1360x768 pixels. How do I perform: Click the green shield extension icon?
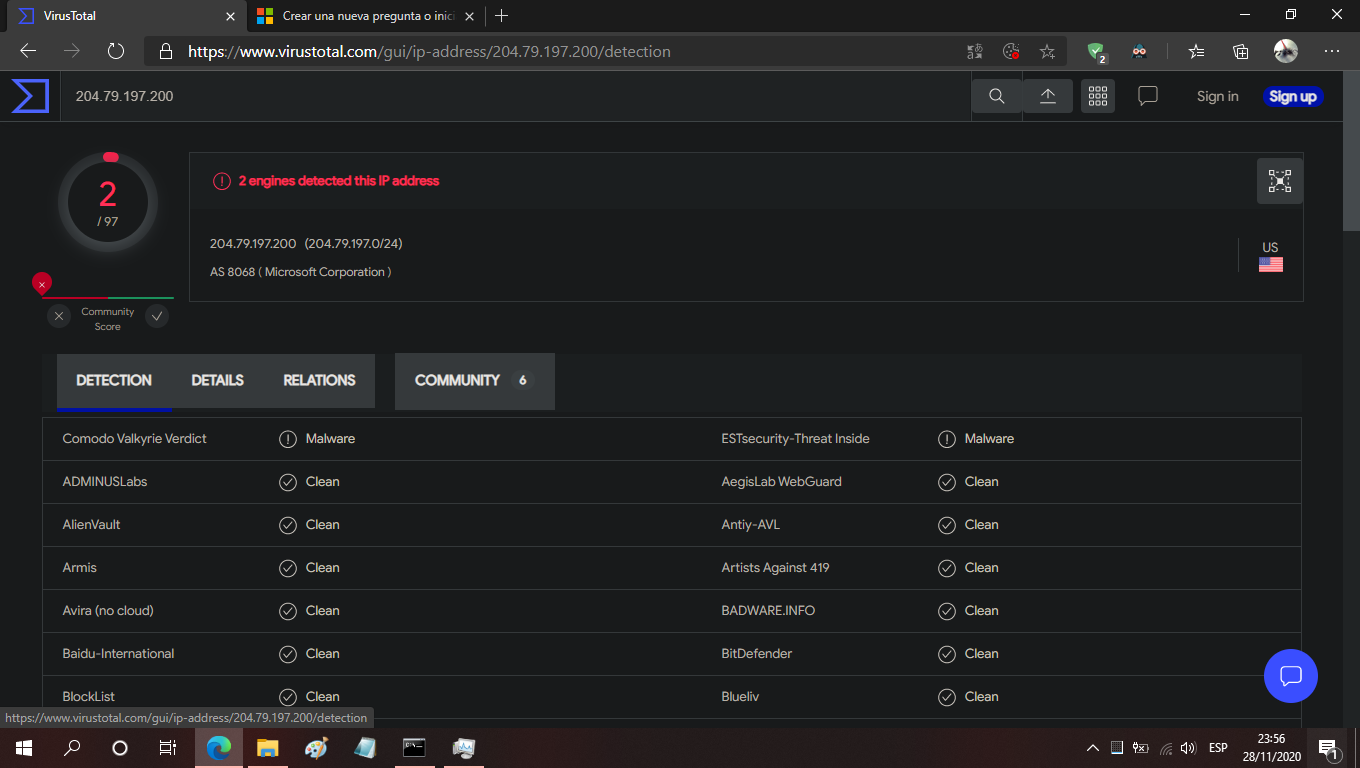click(x=1097, y=52)
